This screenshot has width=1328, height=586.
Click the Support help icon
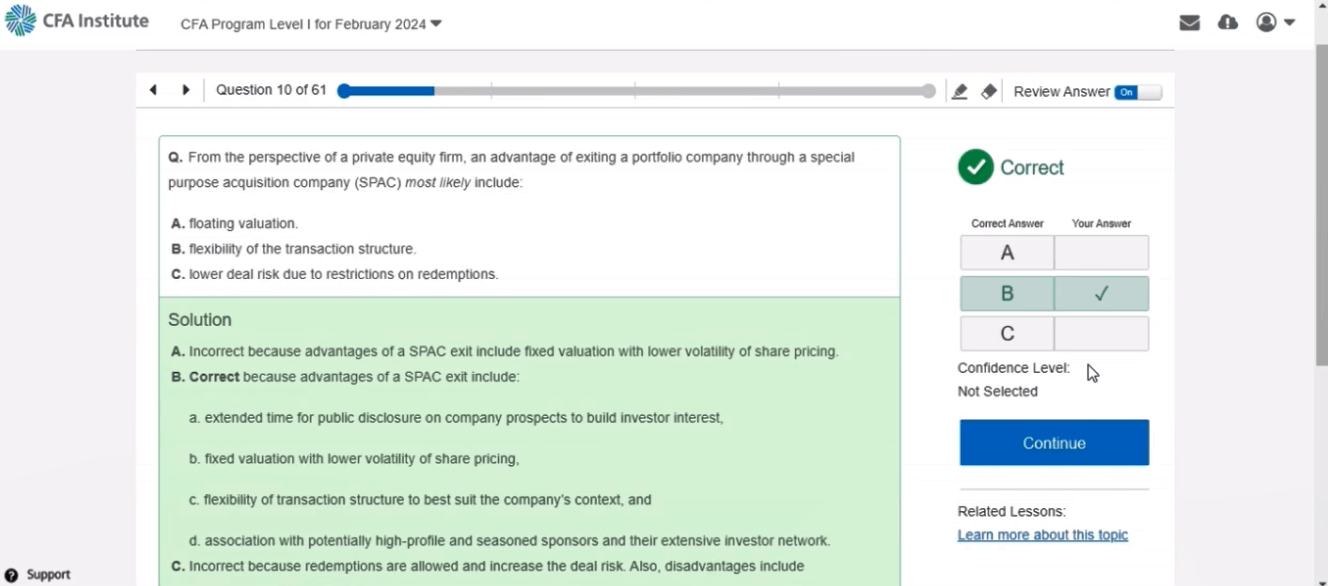[12, 575]
